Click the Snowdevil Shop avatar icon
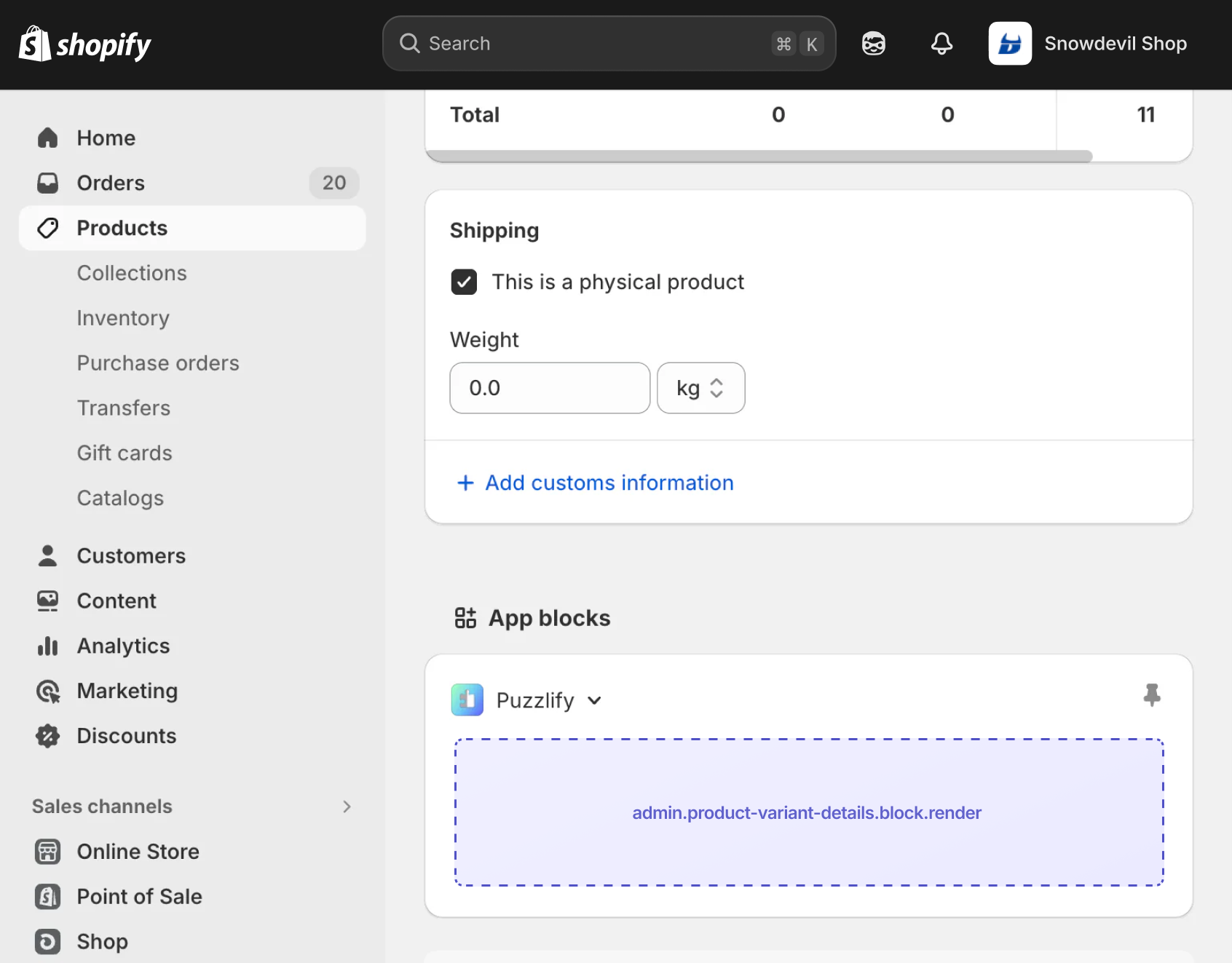Image resolution: width=1232 pixels, height=963 pixels. click(x=1010, y=44)
